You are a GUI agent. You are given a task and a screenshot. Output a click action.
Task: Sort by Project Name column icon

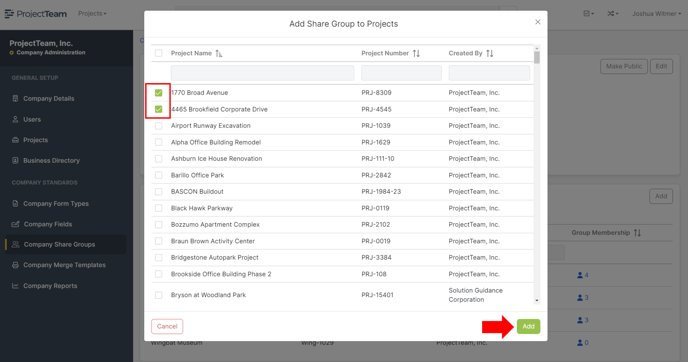coord(219,54)
